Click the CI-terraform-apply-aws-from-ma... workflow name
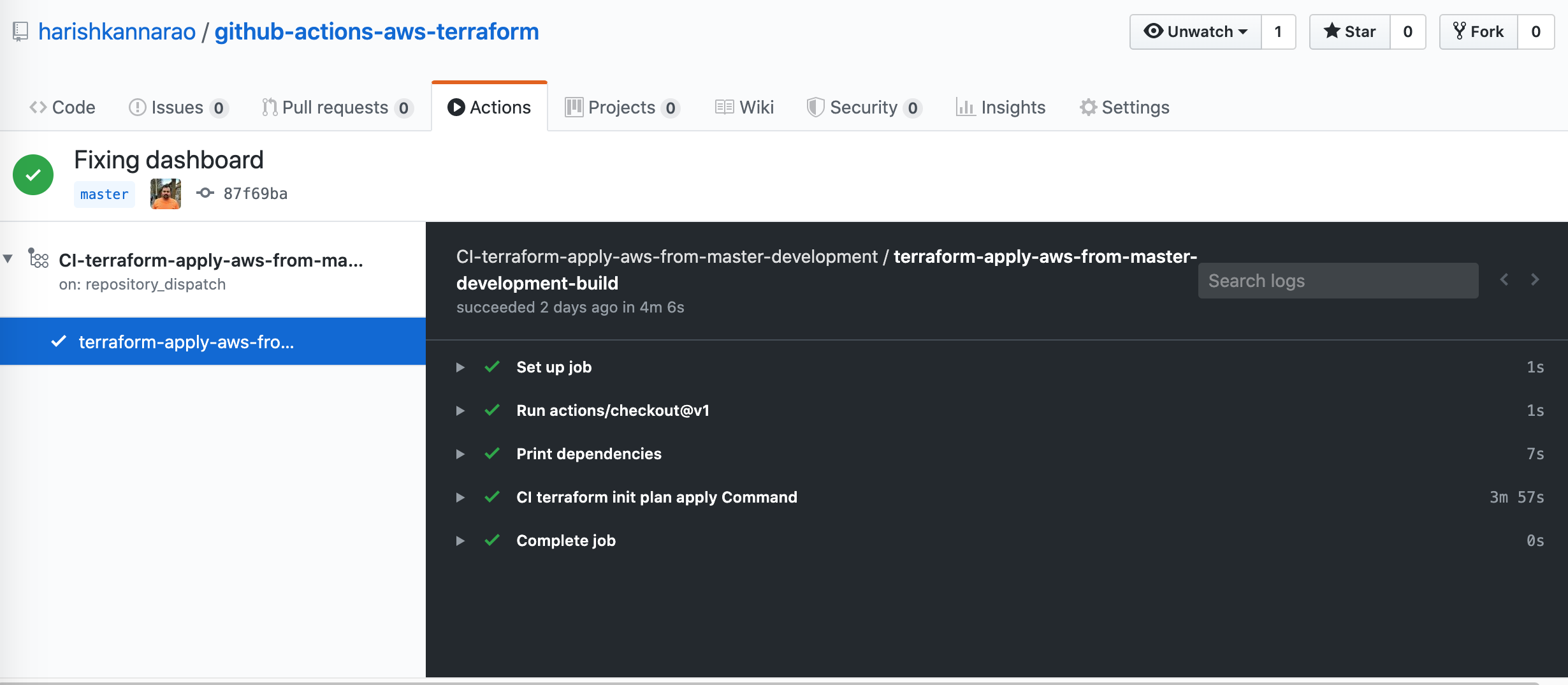Image resolution: width=1568 pixels, height=685 pixels. pos(211,260)
